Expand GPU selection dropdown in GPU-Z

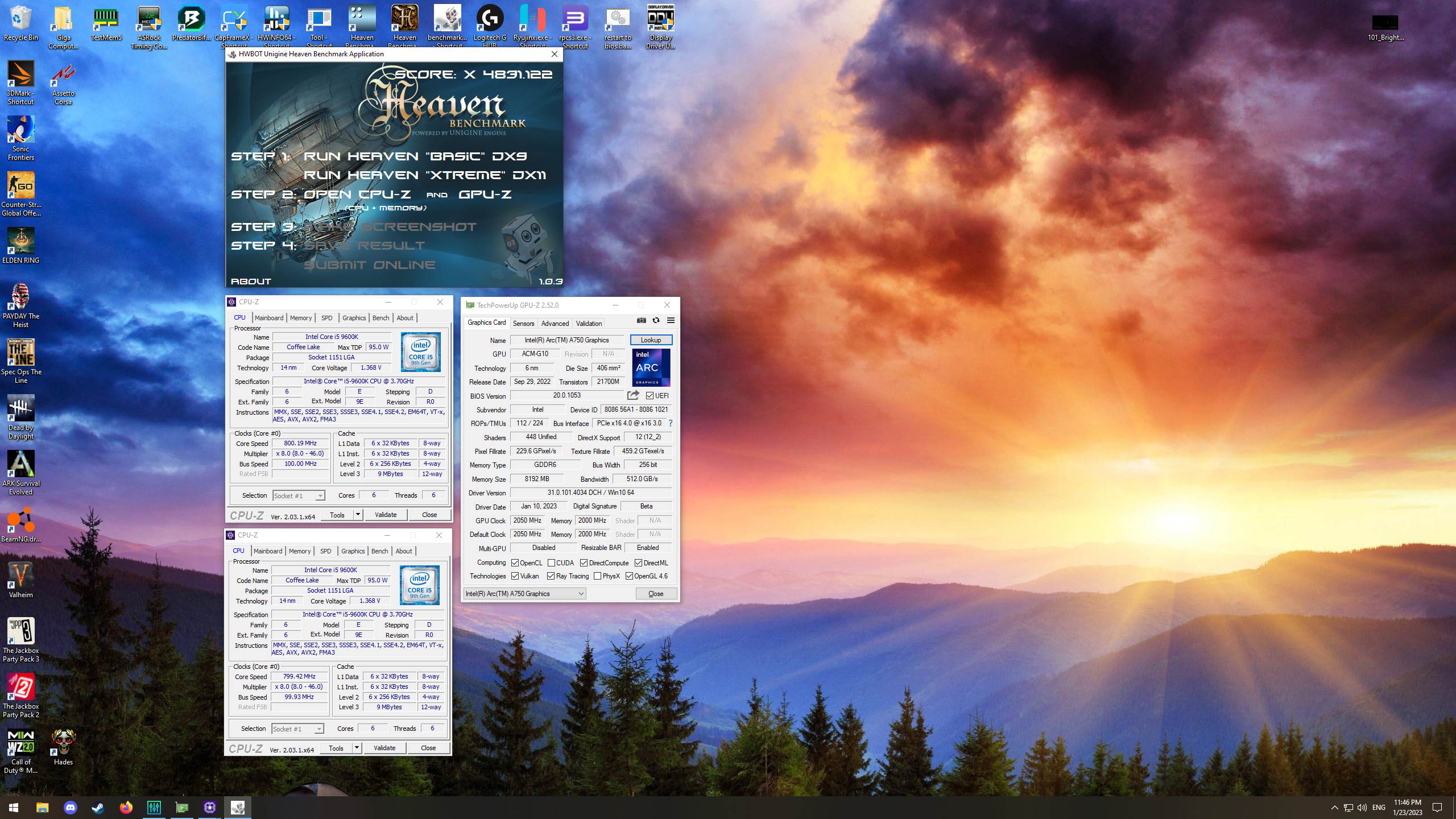coord(524,594)
